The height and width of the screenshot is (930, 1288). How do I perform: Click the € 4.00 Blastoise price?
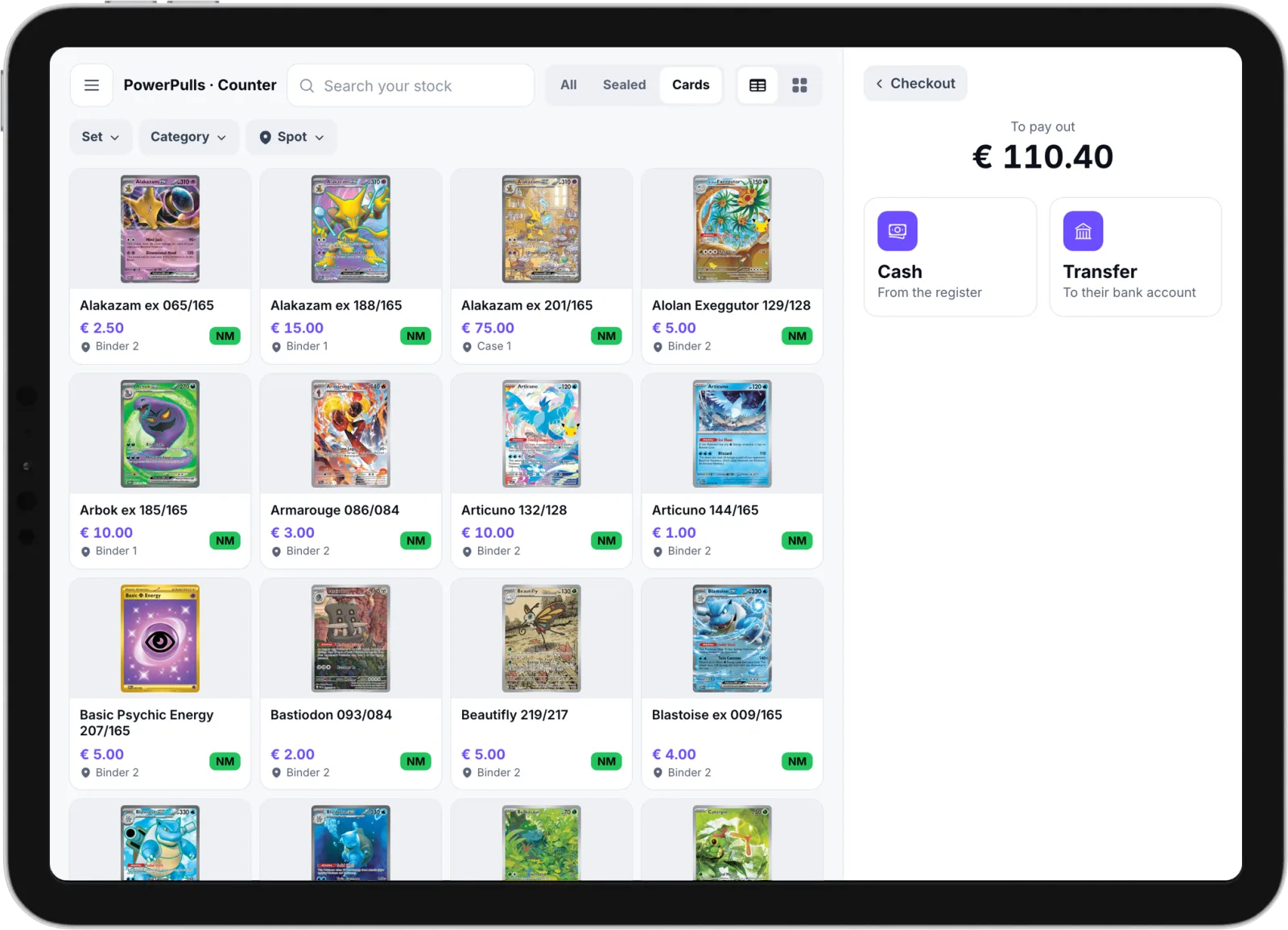pyautogui.click(x=674, y=754)
